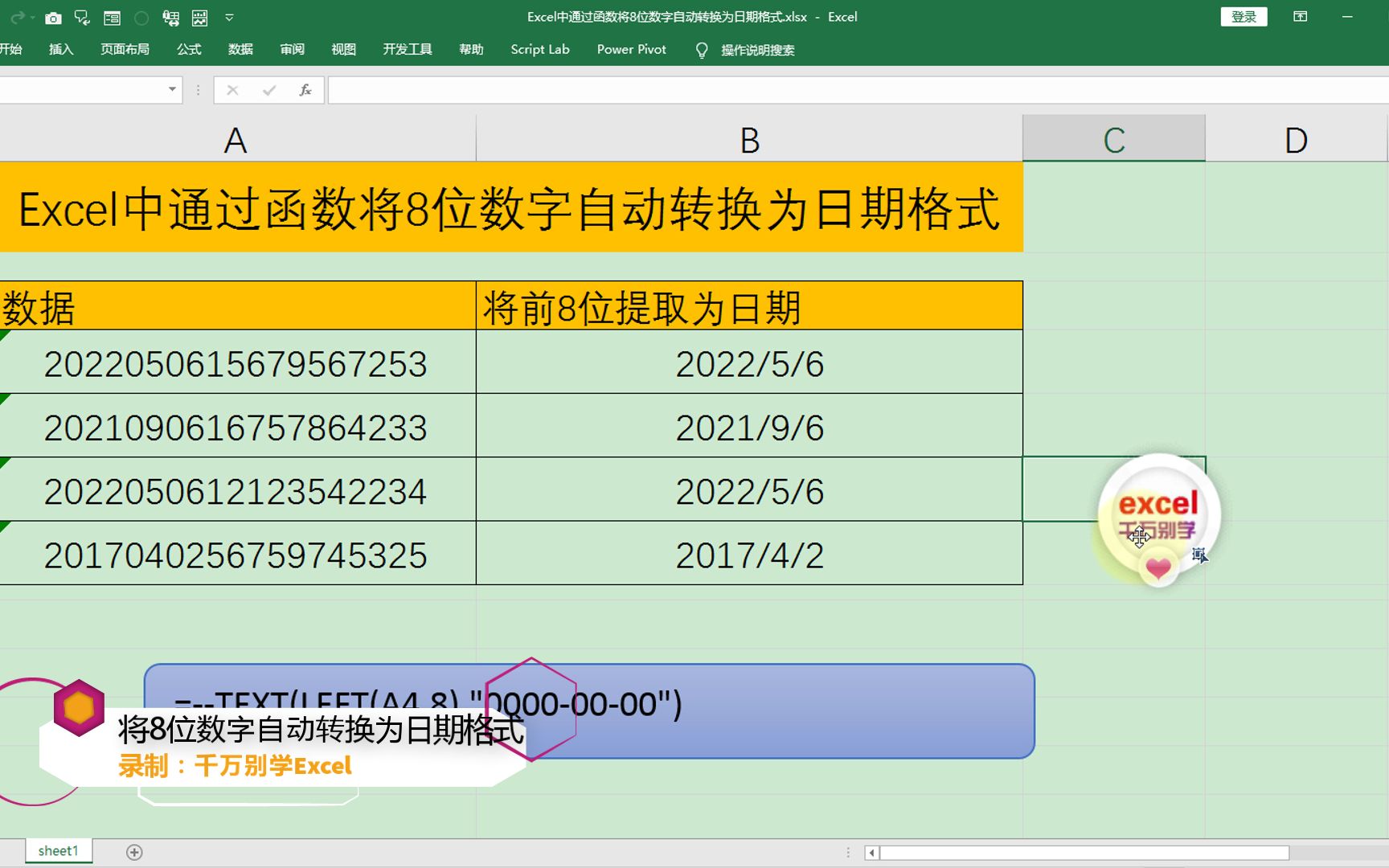Viewport: 1389px width, 868px height.
Task: Select date cell 2017/4/2
Action: point(749,553)
